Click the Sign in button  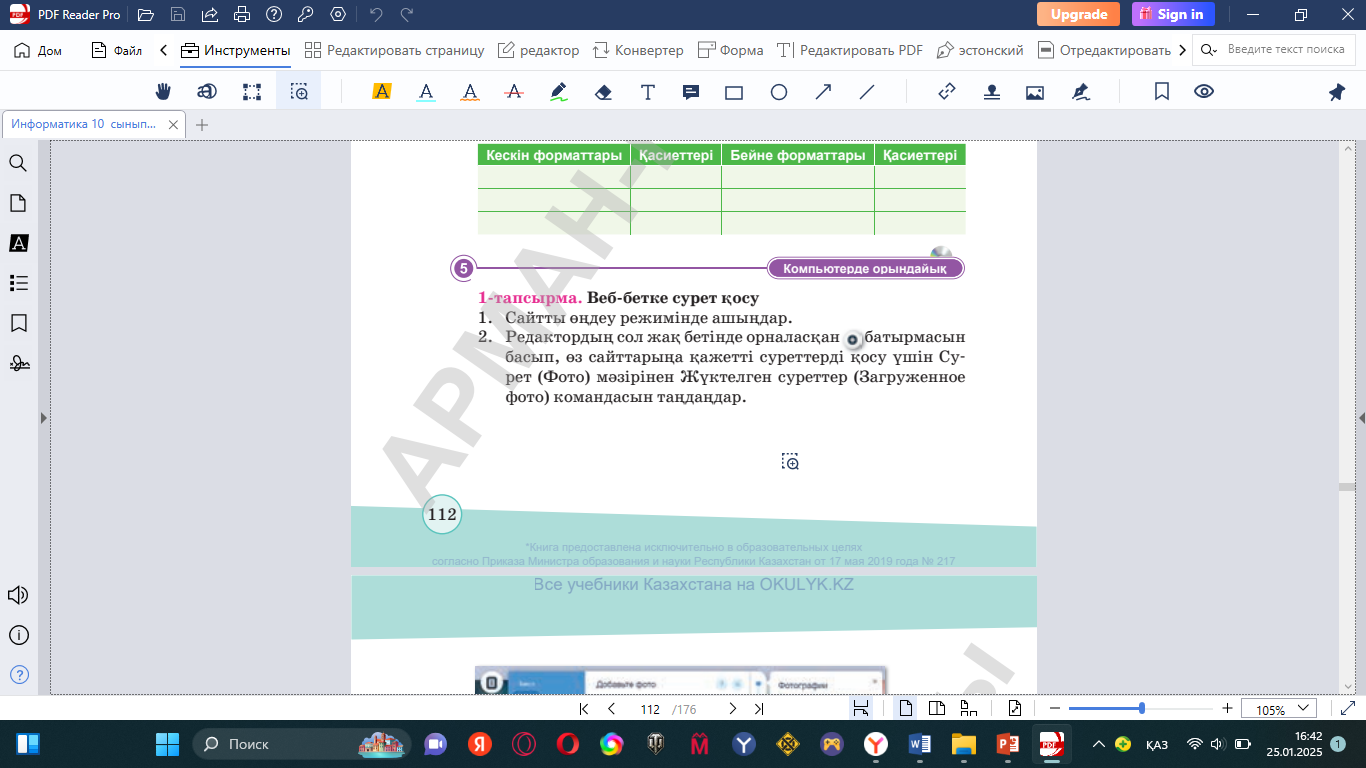click(1173, 14)
